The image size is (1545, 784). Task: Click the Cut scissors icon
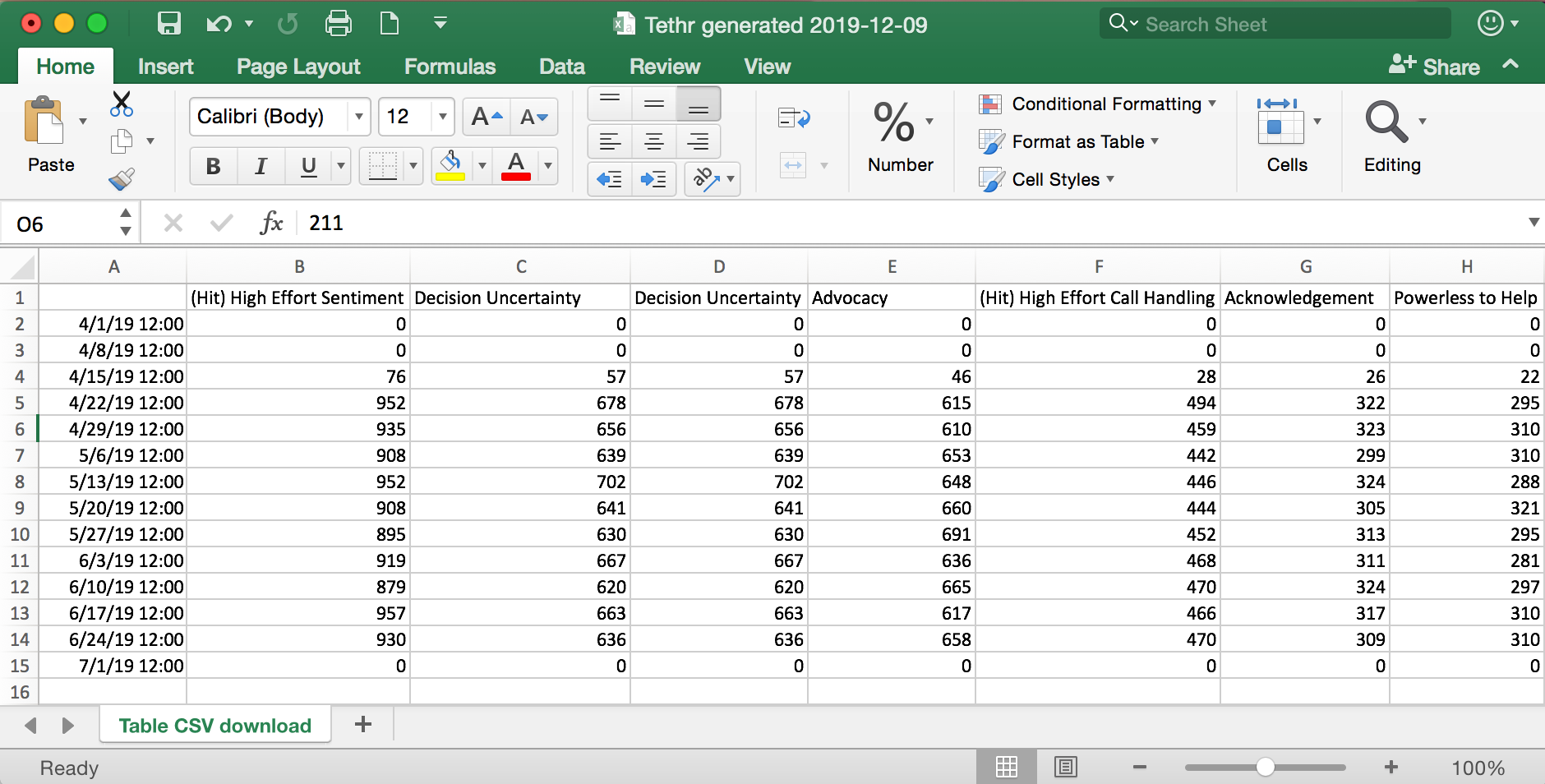122,104
